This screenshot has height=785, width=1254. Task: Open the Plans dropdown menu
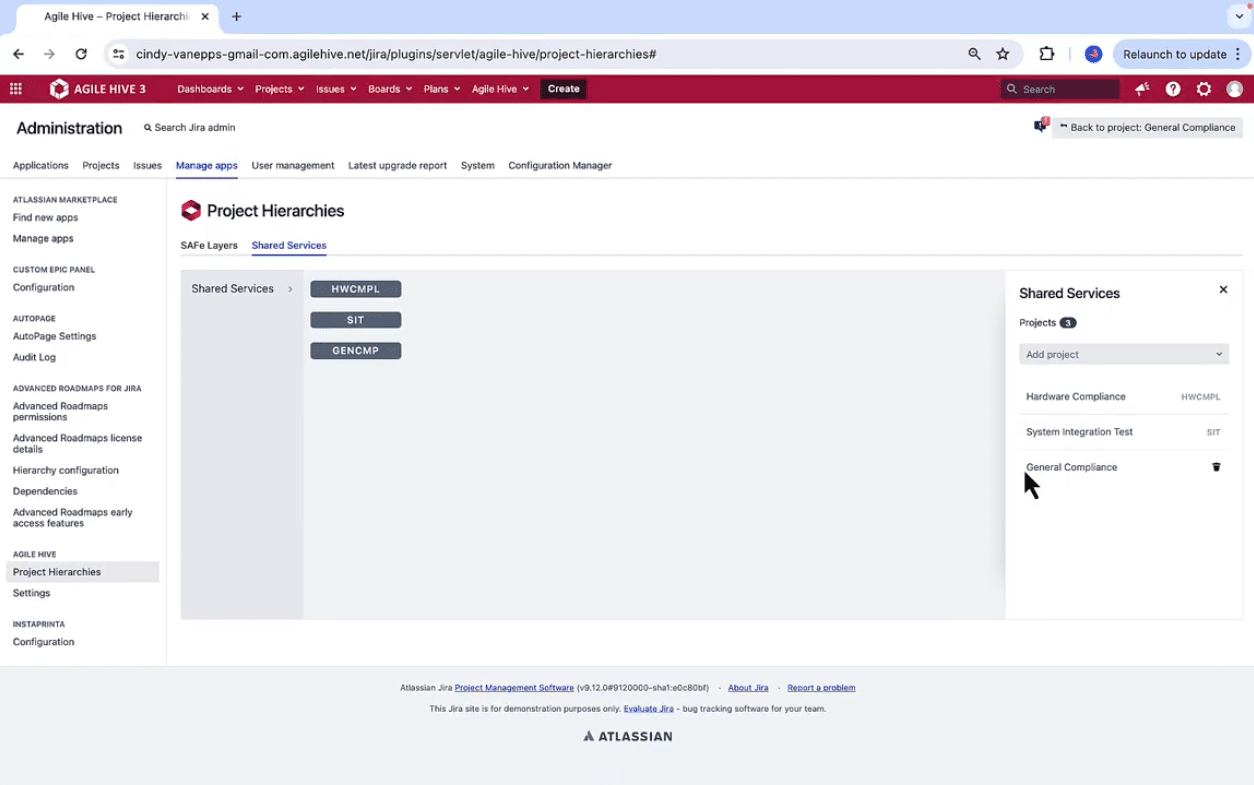click(441, 89)
